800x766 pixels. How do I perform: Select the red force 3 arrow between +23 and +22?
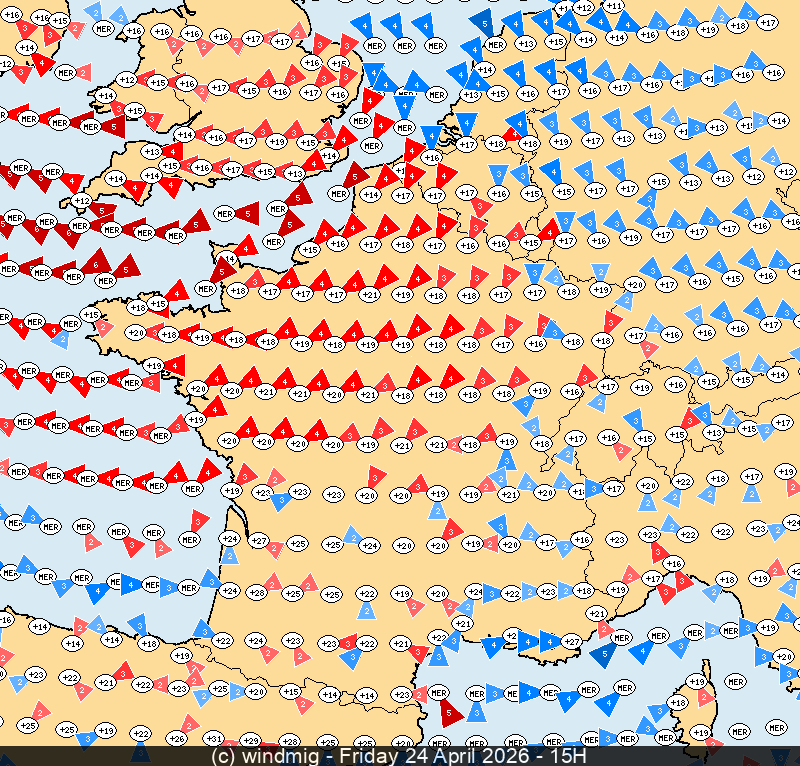pyautogui.click(x=347, y=642)
